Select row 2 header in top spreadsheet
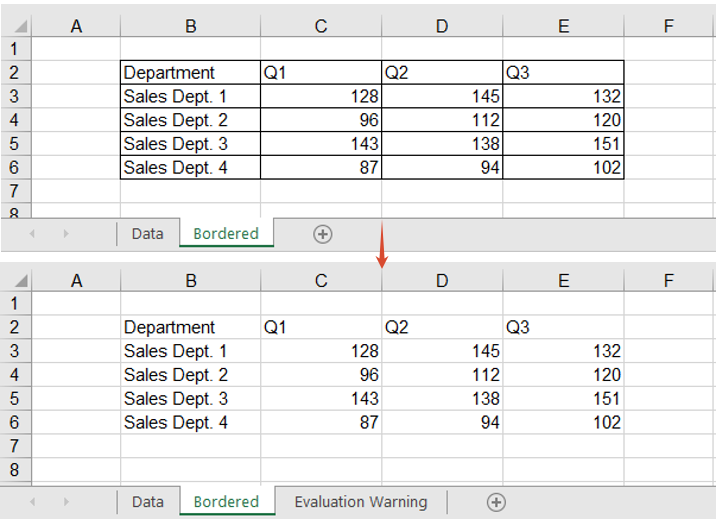This screenshot has width=716, height=520. tap(15, 72)
